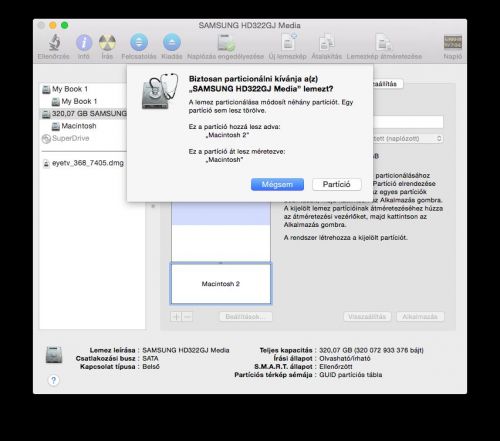Click the GUID partíciós tábla text
Screen dimensions: 500x441
coord(351,375)
